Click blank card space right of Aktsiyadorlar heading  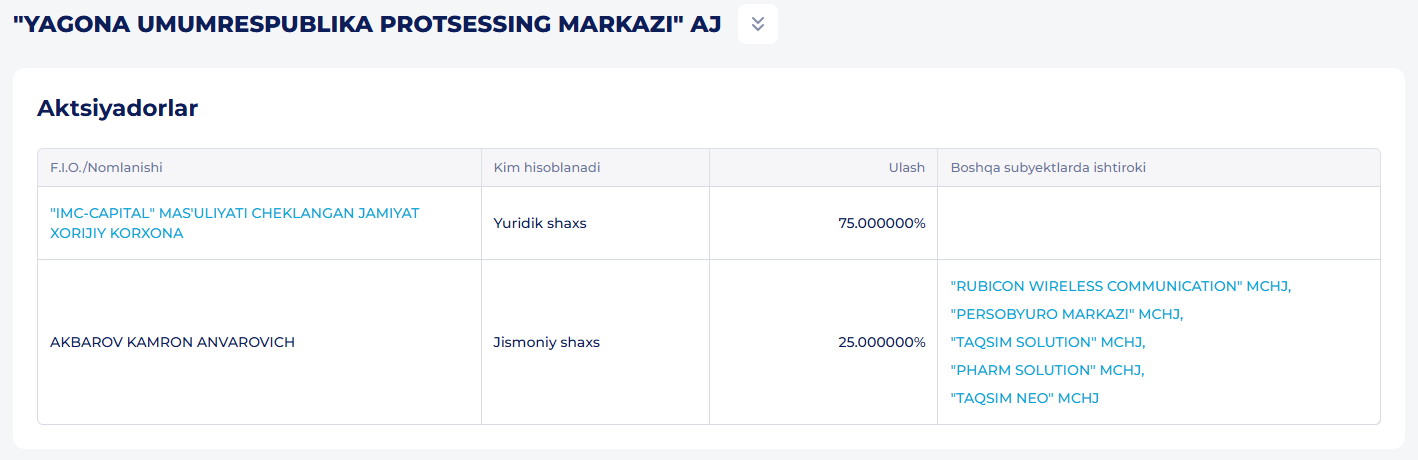(x=800, y=108)
